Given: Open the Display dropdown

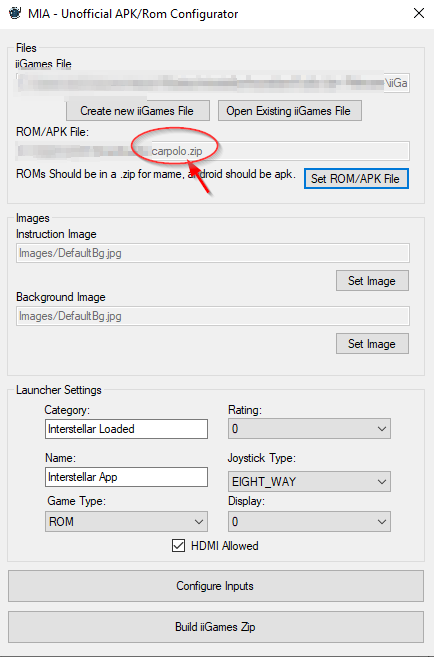Looking at the screenshot, I should (309, 522).
